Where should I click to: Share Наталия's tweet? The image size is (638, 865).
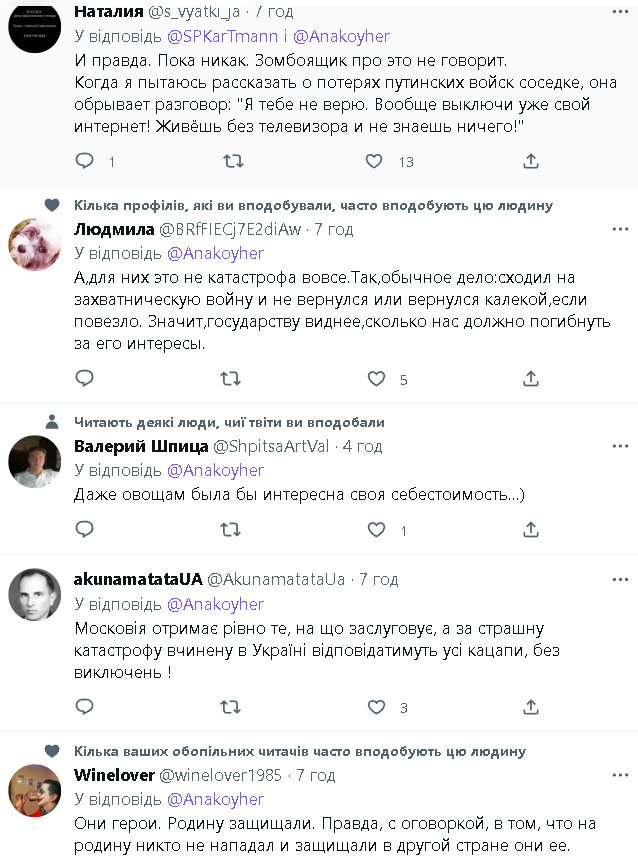coord(531,161)
